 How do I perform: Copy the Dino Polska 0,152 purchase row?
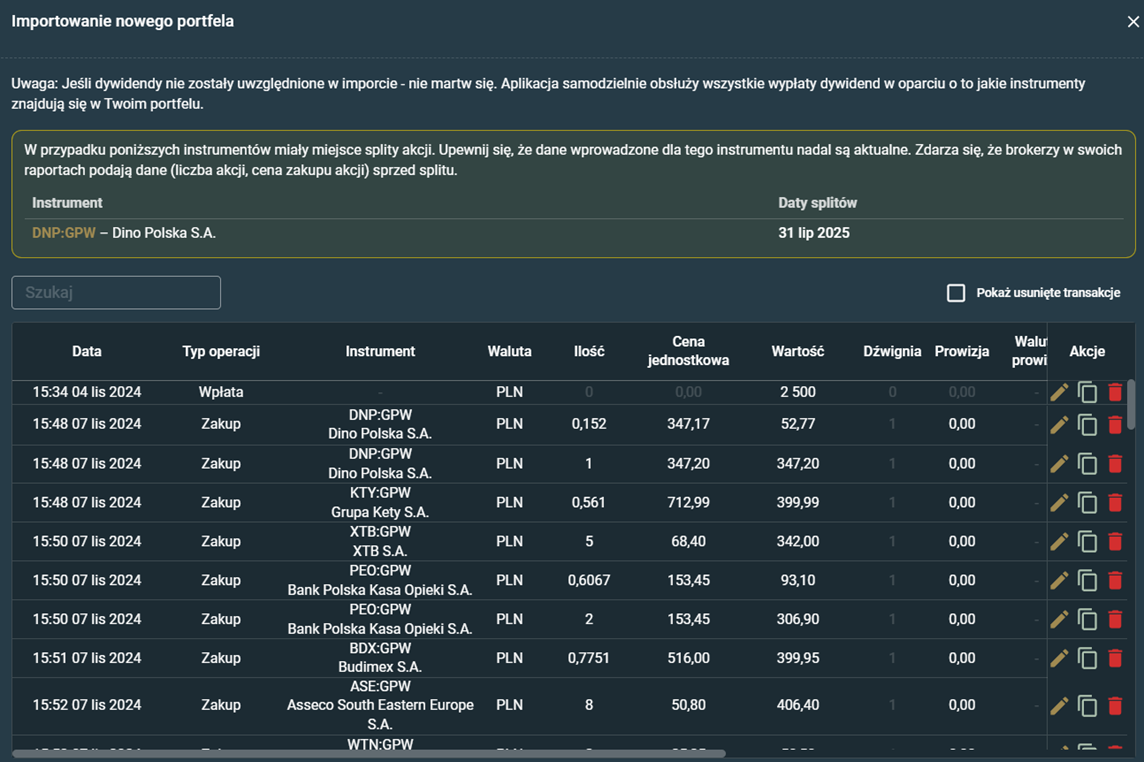click(1087, 424)
